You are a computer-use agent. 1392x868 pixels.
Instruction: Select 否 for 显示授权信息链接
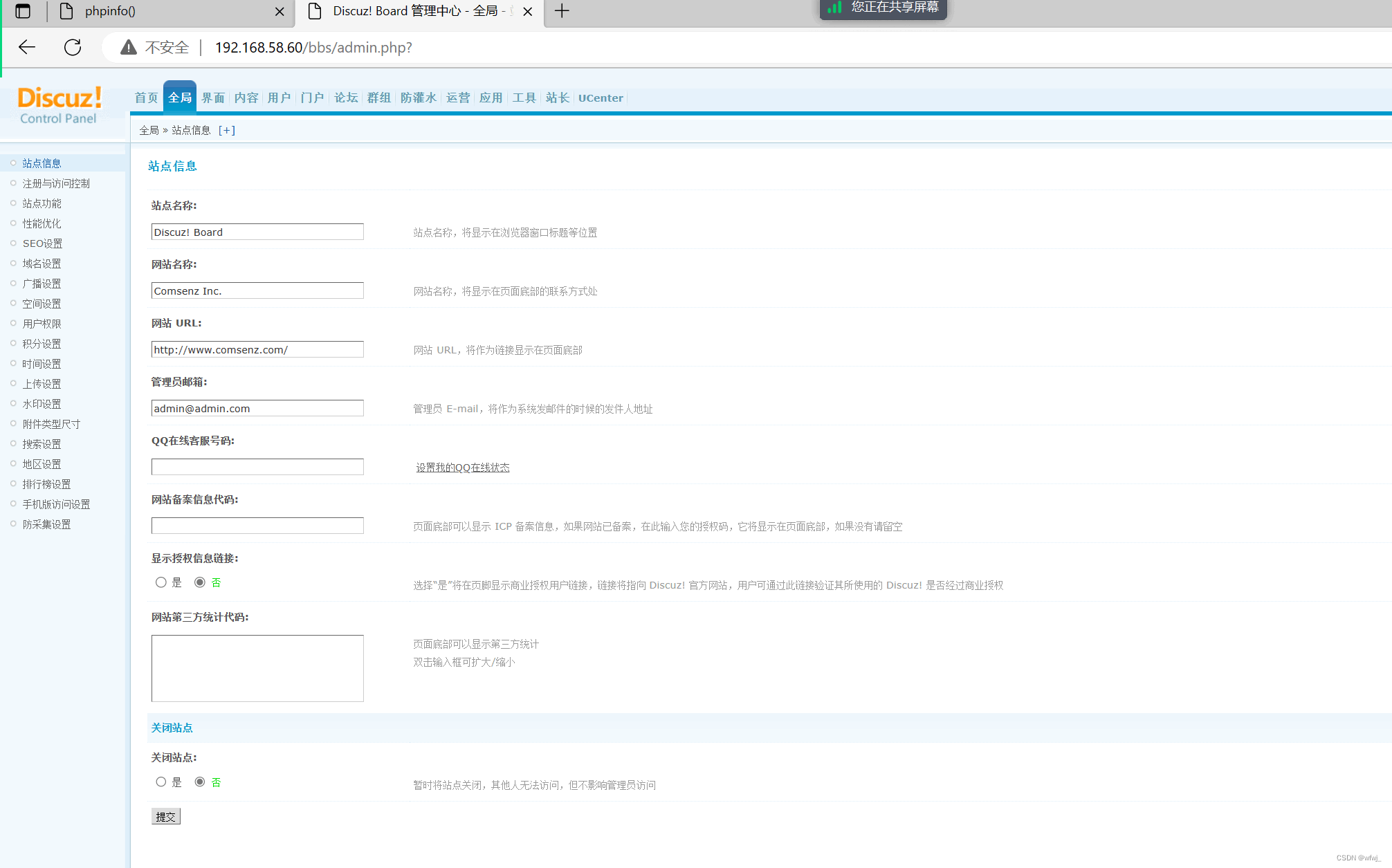click(200, 582)
